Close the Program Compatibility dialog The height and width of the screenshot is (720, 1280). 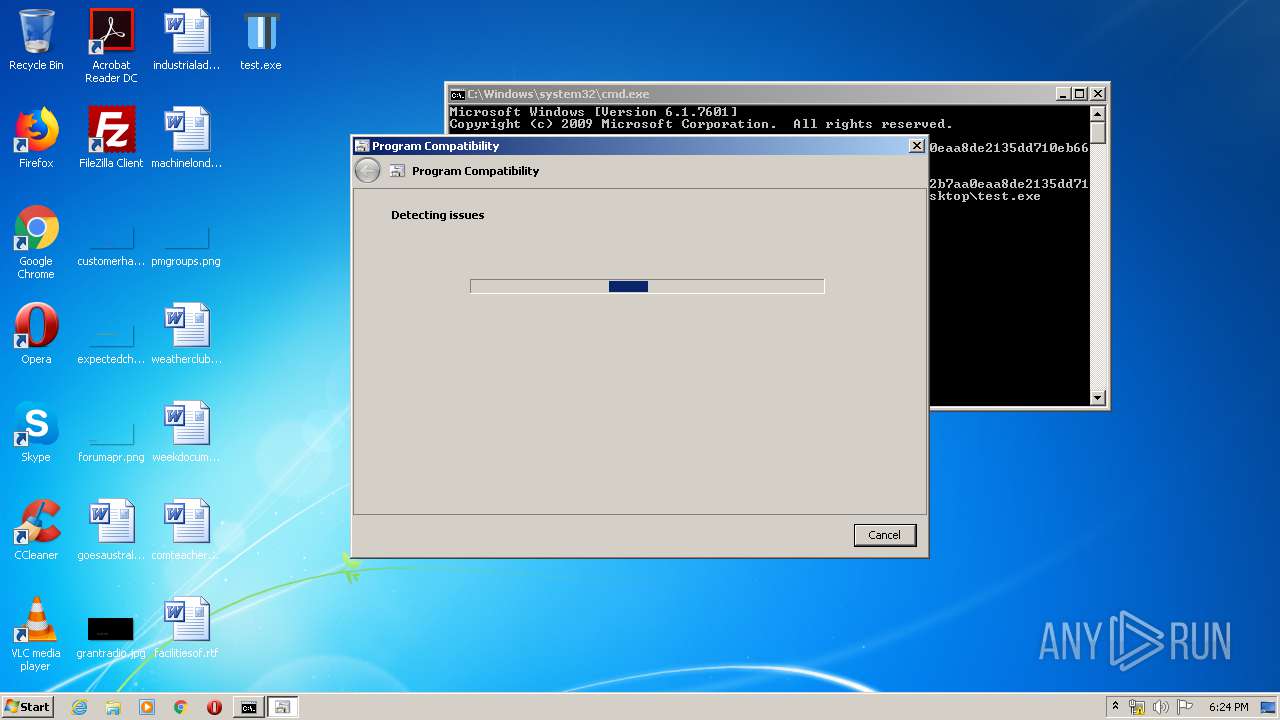(916, 146)
